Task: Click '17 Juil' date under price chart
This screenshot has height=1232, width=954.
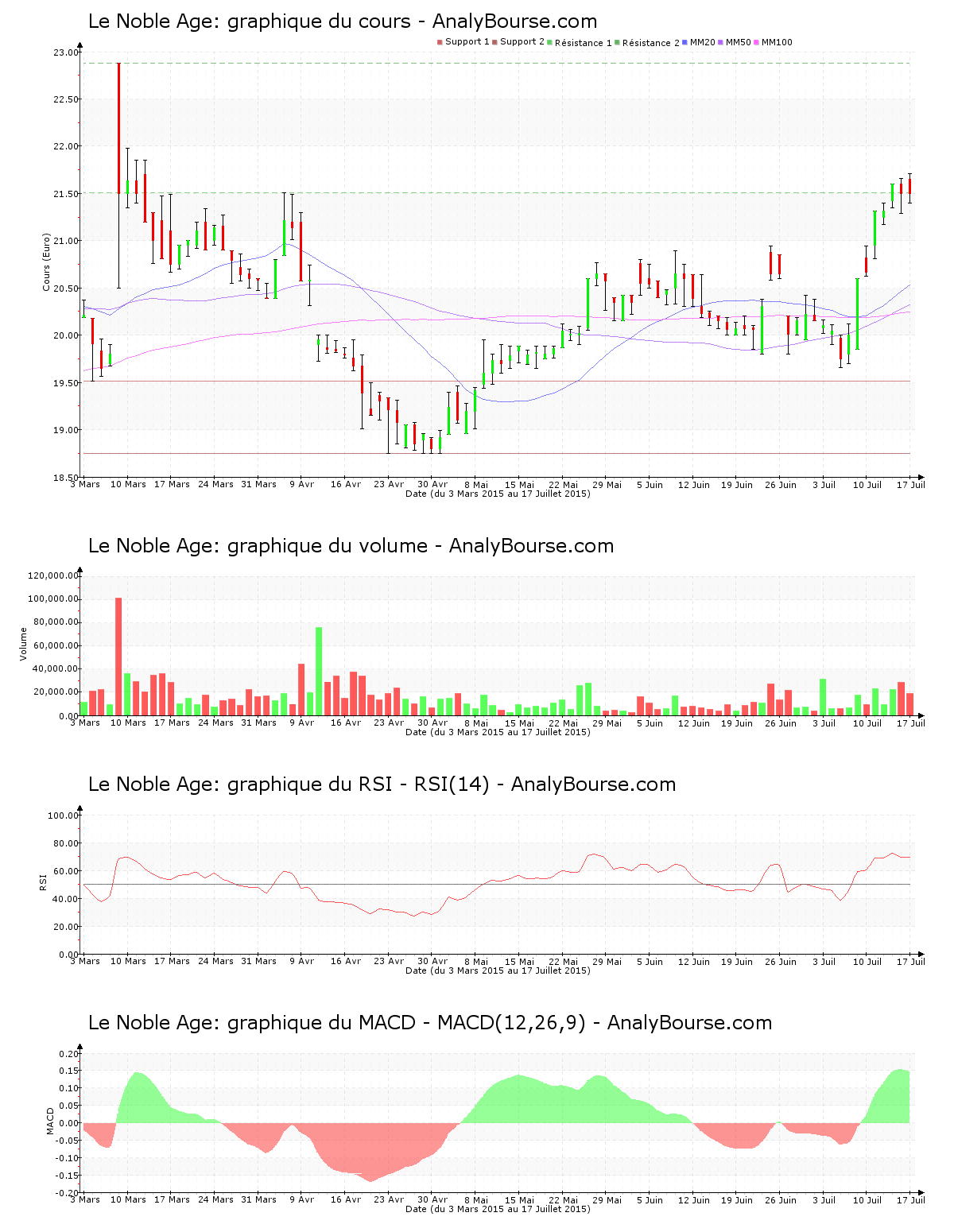Action: coord(911,484)
